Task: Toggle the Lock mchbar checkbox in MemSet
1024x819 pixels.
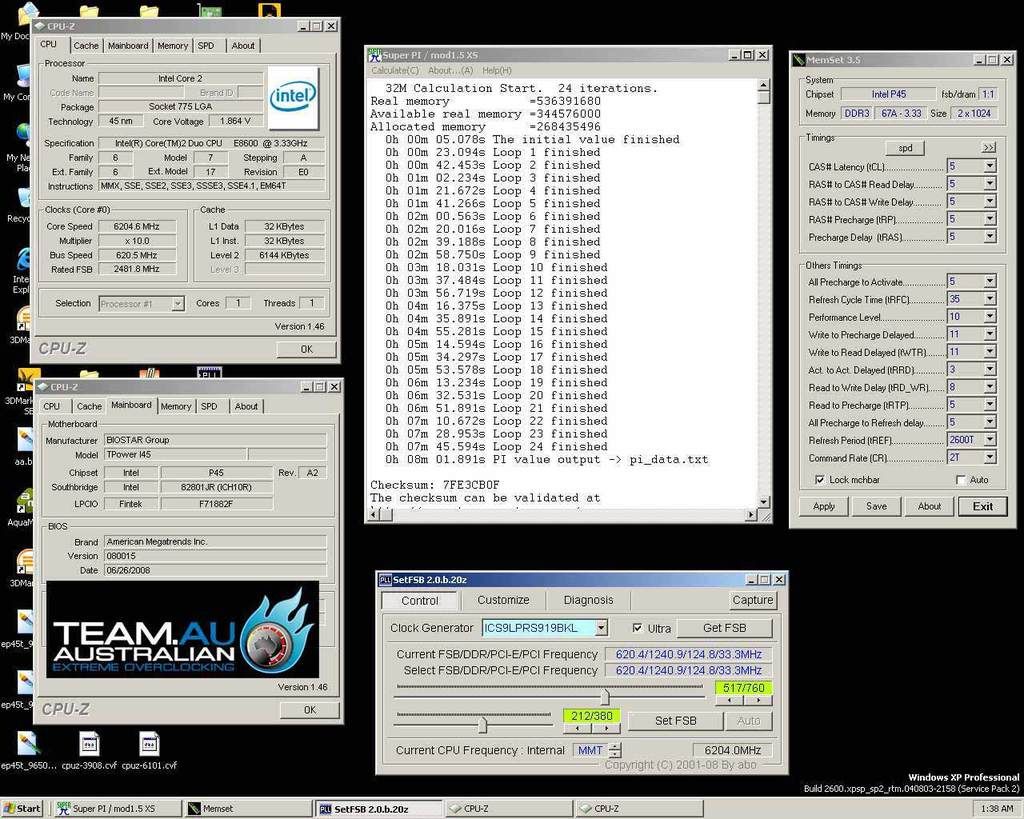Action: 820,479
